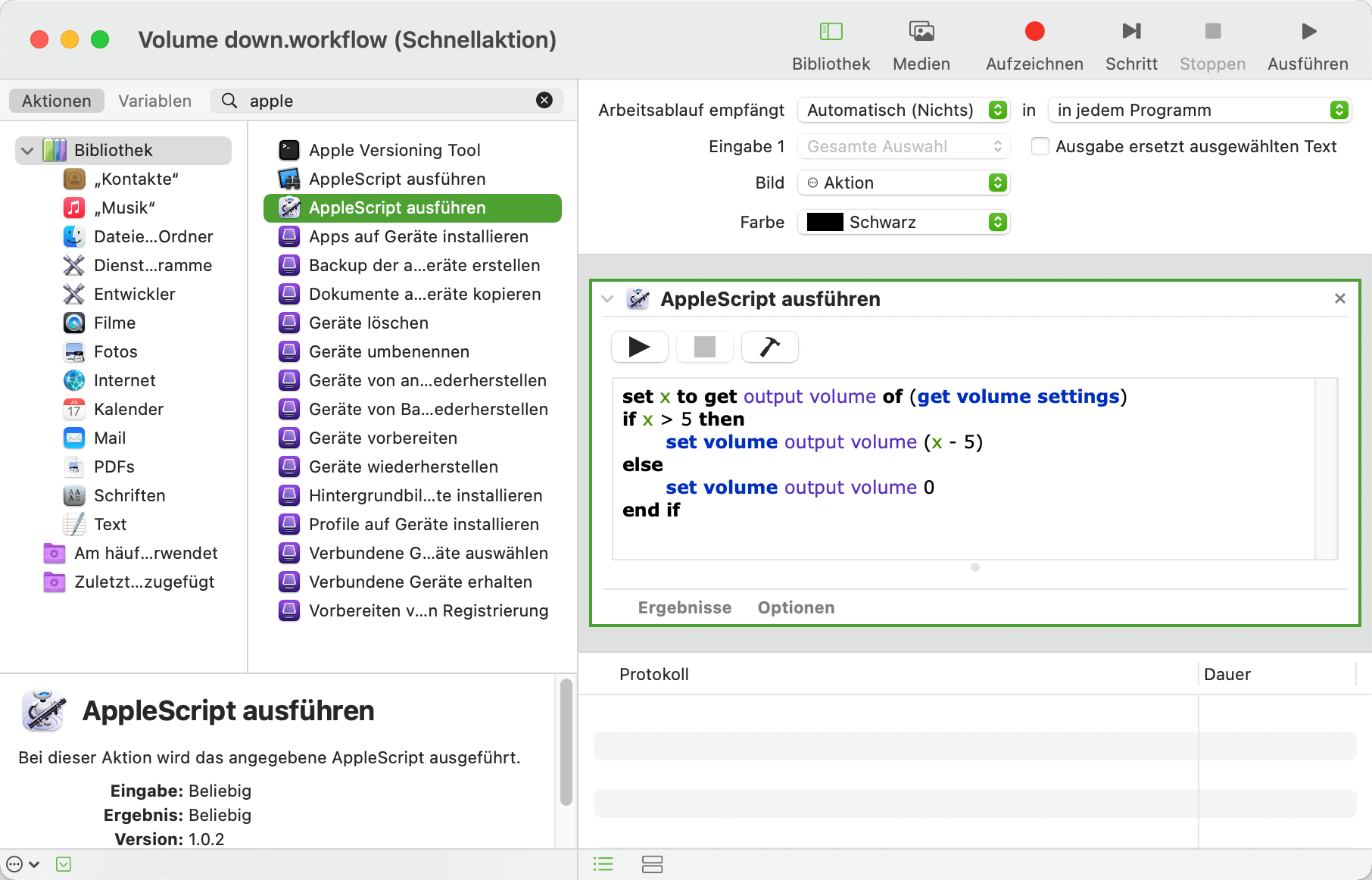Click the Protokoll column header
This screenshot has height=880, width=1372.
[654, 675]
